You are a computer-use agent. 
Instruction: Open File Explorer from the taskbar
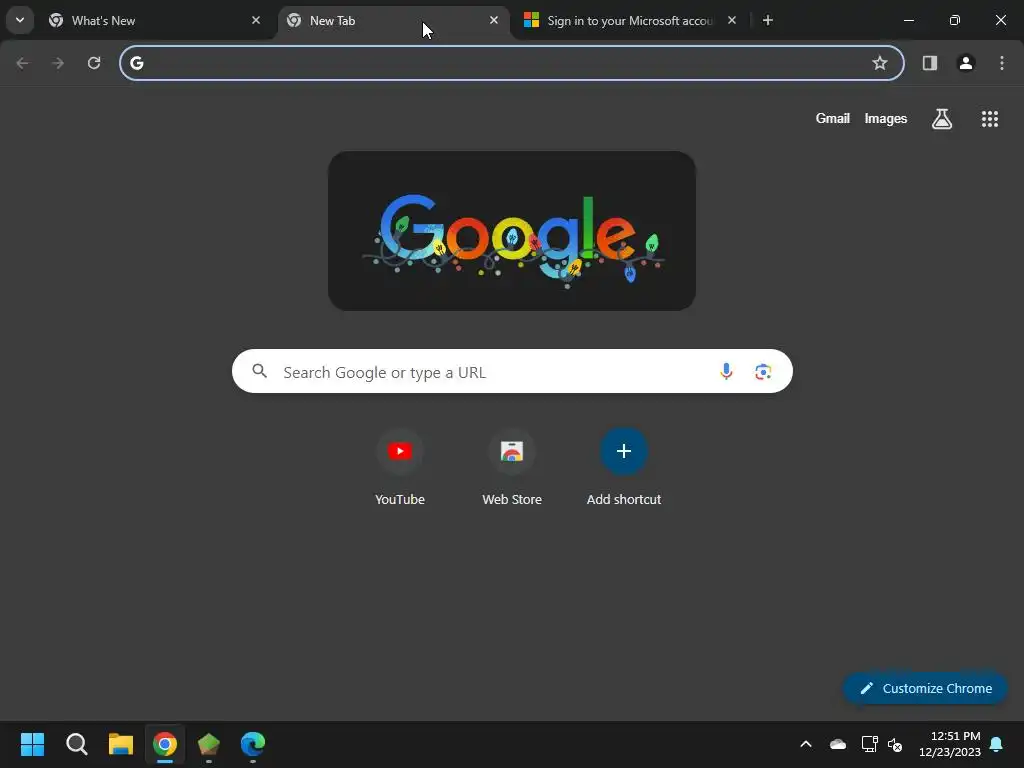click(121, 744)
